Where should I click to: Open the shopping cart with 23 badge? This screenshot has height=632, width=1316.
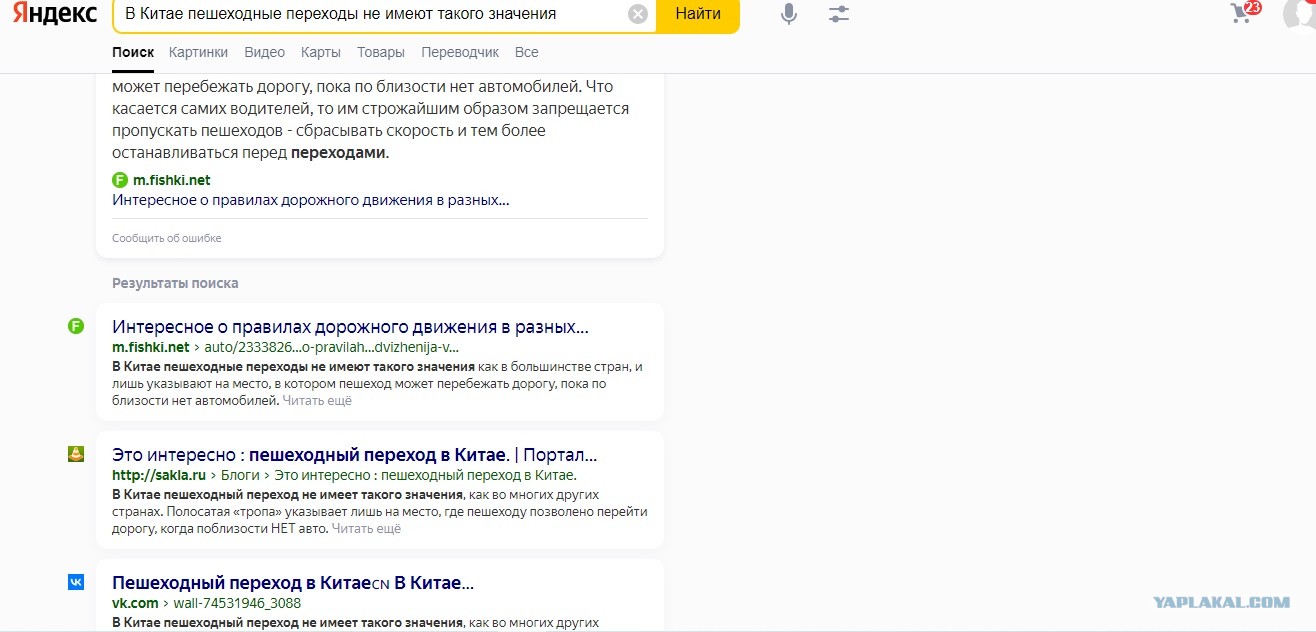coord(1244,12)
